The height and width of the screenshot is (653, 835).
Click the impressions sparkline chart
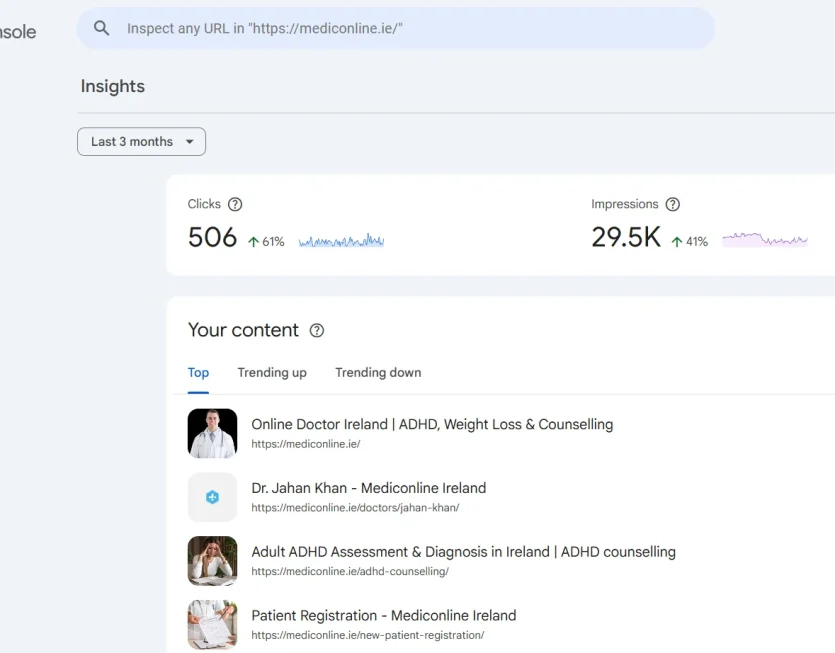(x=765, y=239)
